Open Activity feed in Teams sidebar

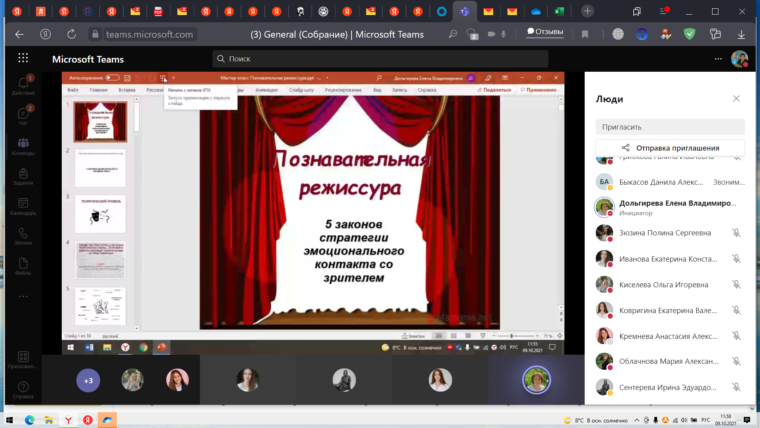(22, 85)
